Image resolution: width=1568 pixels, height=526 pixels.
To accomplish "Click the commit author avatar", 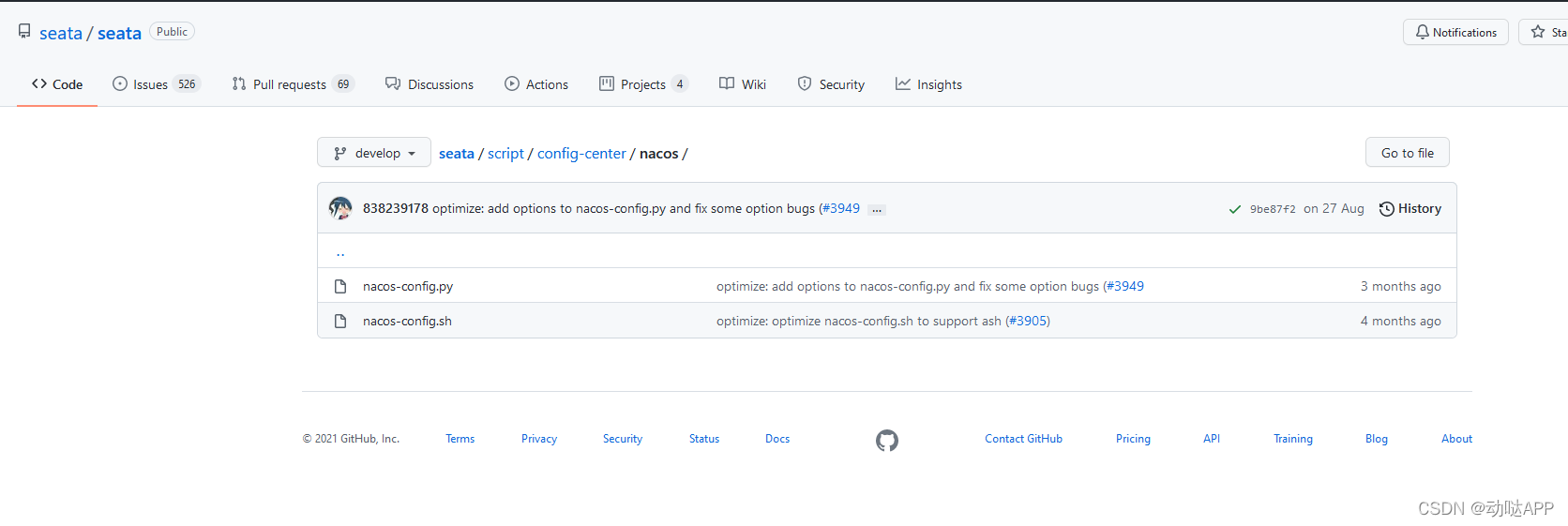I will pyautogui.click(x=340, y=208).
